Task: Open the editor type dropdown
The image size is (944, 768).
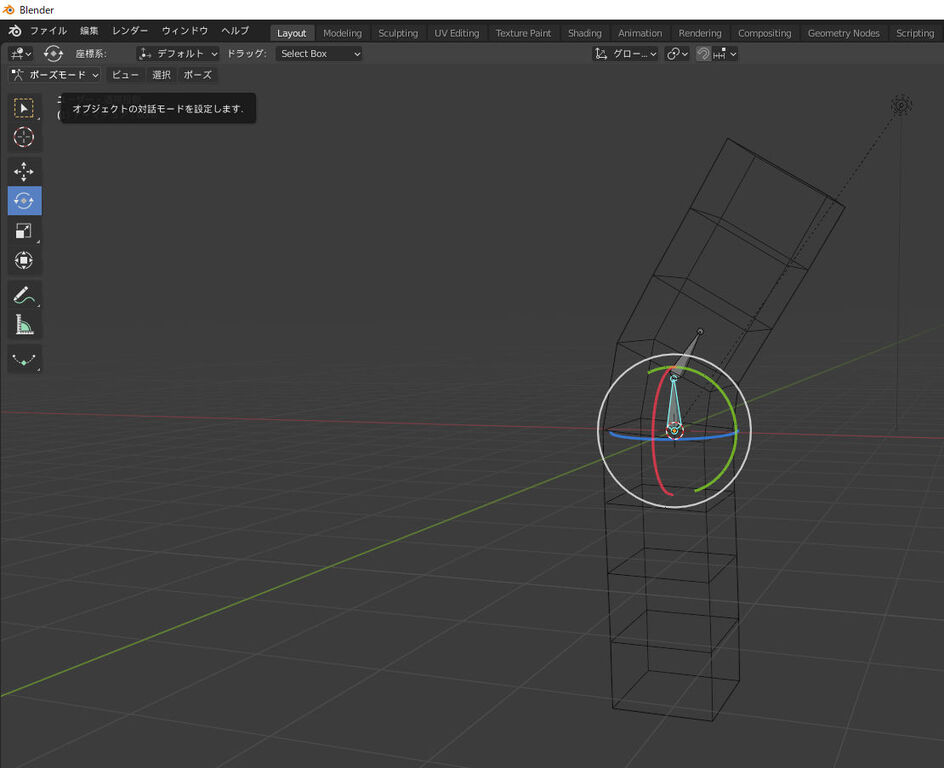Action: coord(21,54)
